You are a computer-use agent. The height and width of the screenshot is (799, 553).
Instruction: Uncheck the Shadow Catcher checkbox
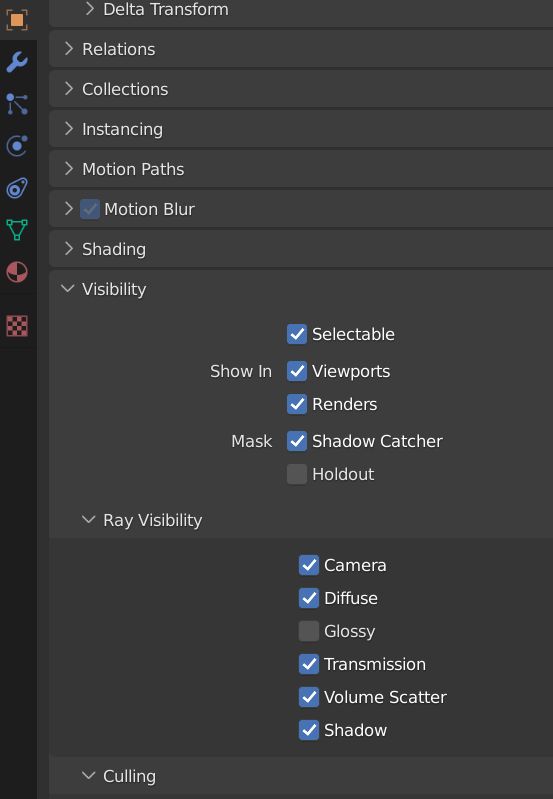click(297, 441)
